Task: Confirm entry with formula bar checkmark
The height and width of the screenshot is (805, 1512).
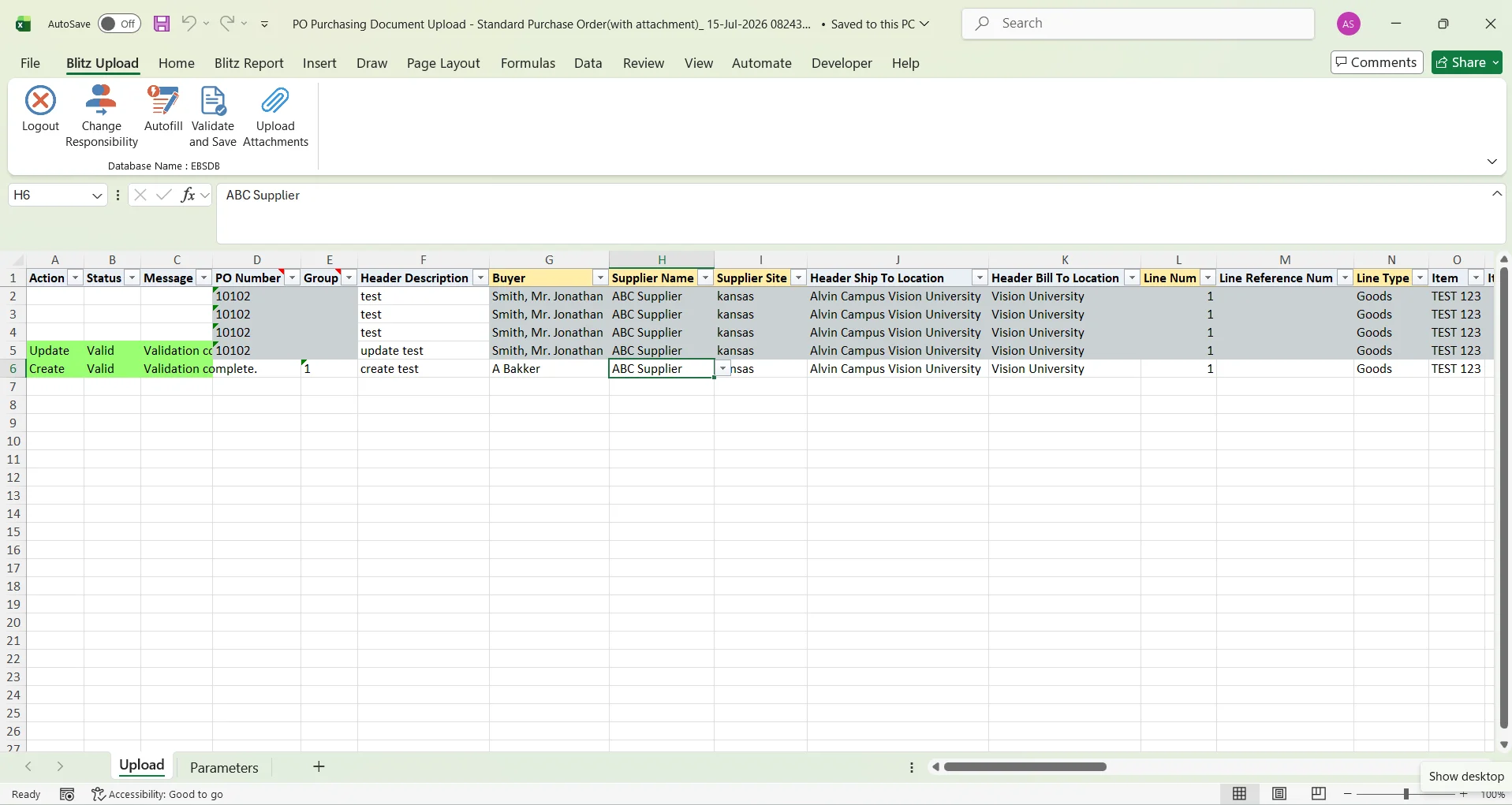Action: 164,195
